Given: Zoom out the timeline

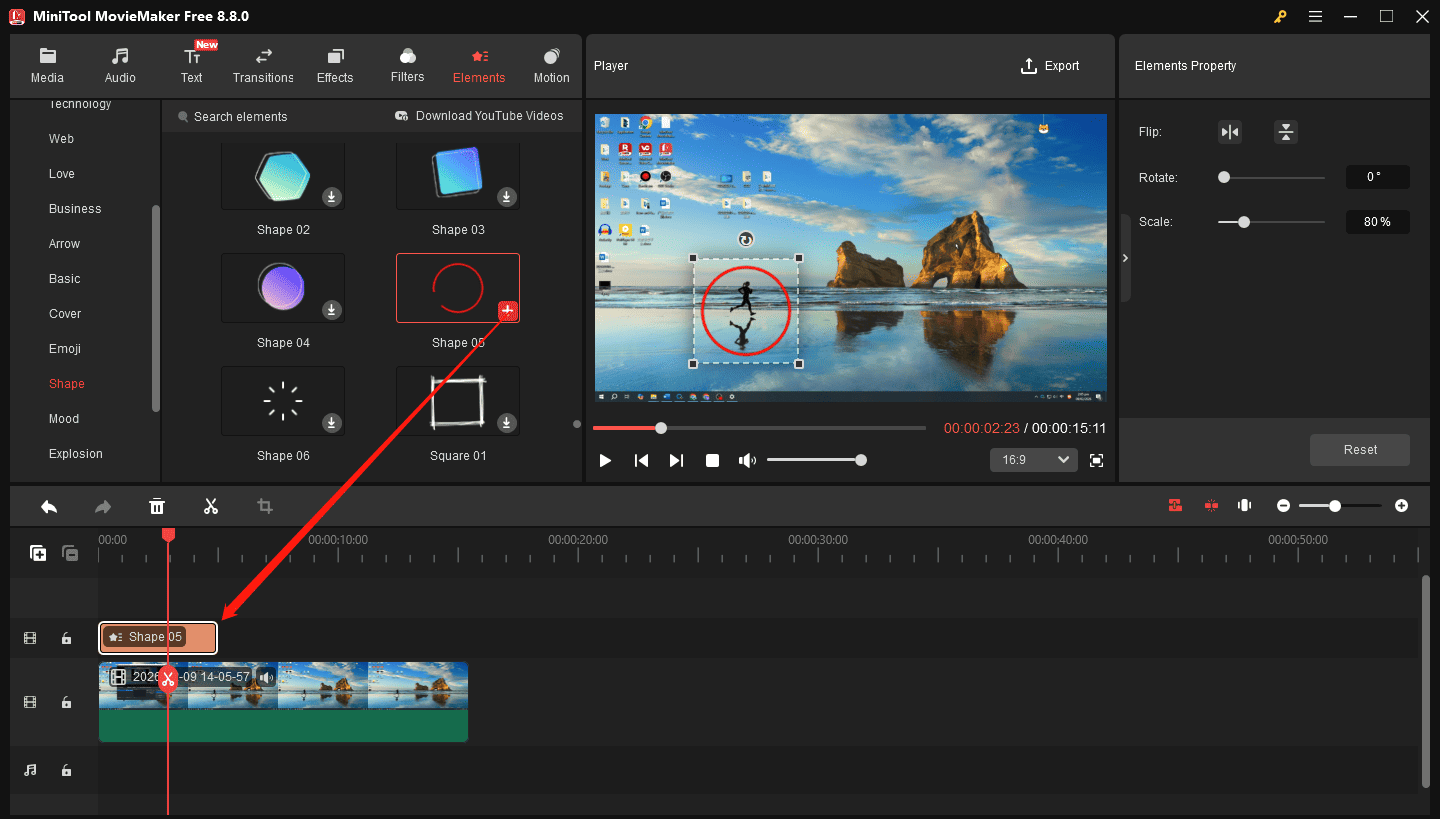Looking at the screenshot, I should [1283, 506].
